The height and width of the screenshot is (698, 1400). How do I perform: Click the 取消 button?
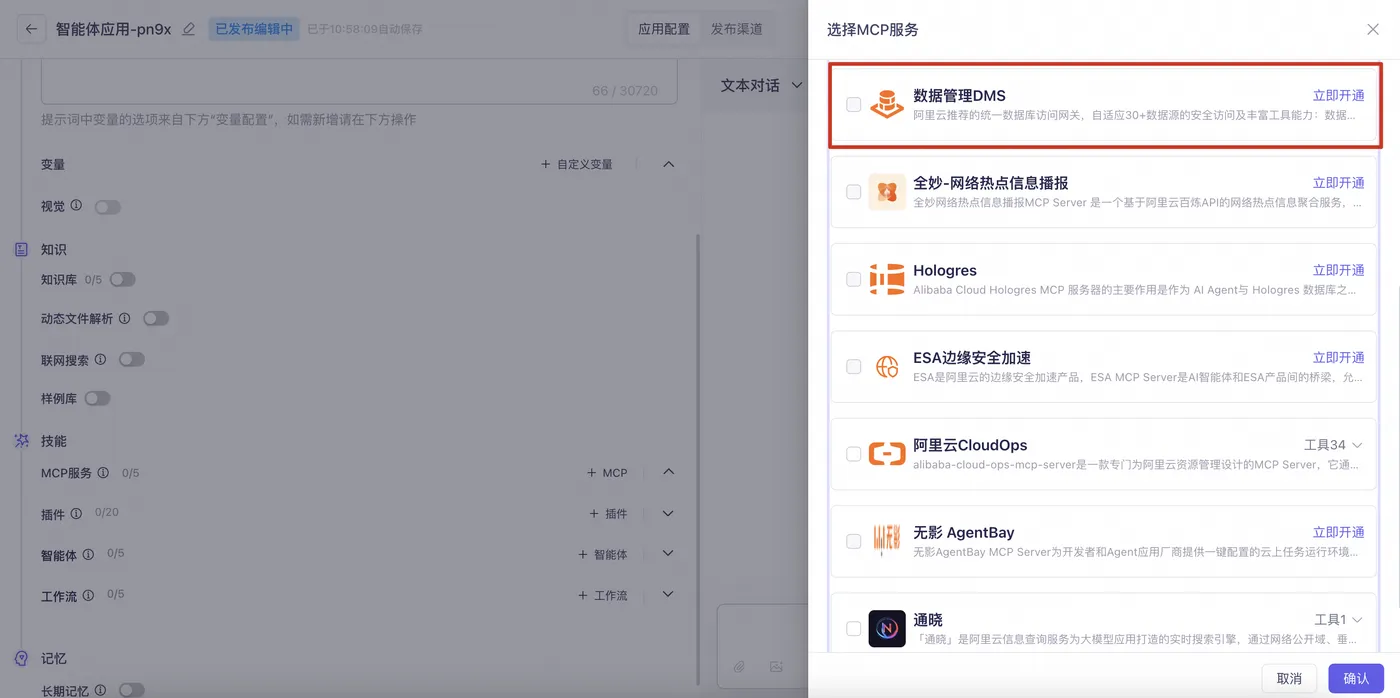click(1289, 678)
